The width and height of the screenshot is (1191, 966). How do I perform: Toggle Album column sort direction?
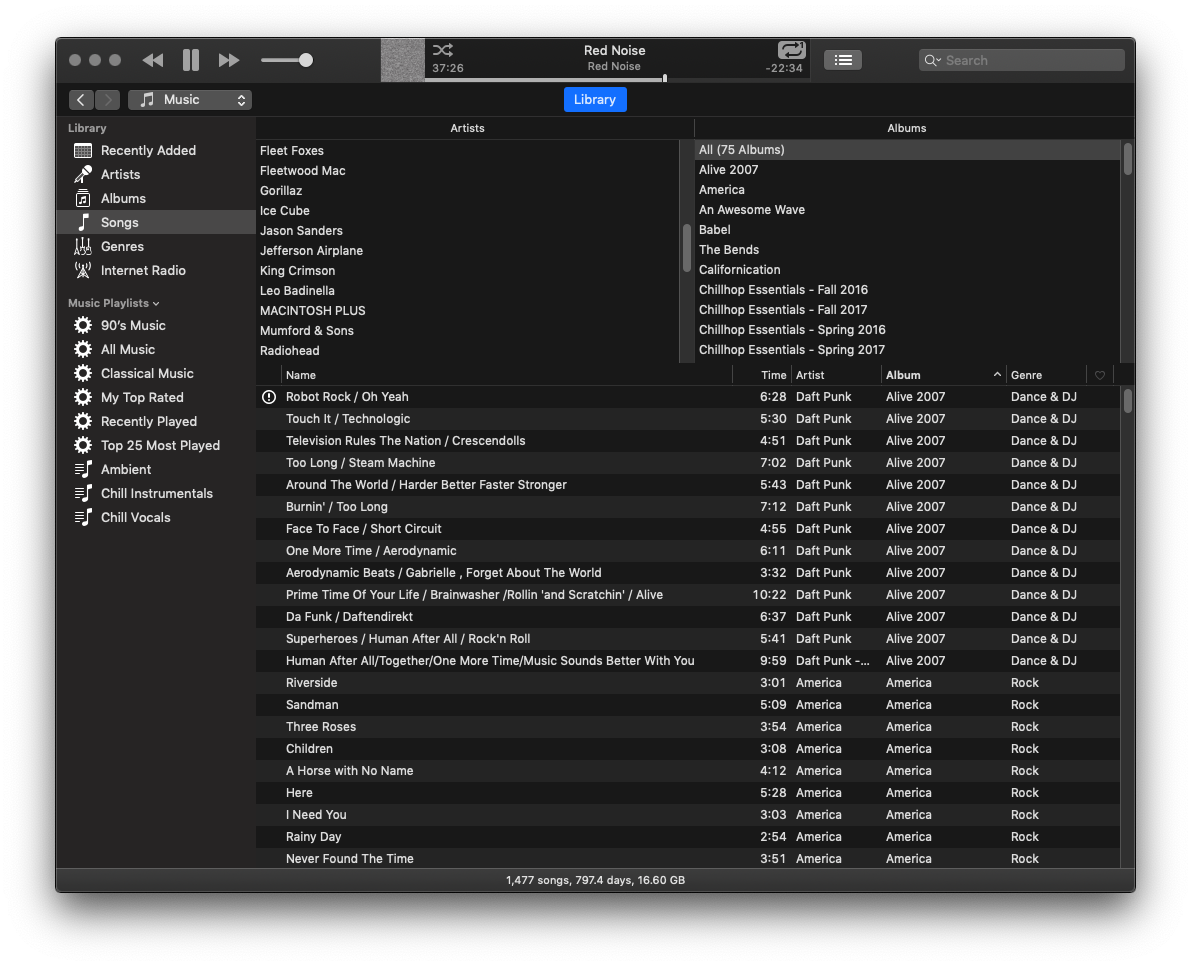point(943,375)
